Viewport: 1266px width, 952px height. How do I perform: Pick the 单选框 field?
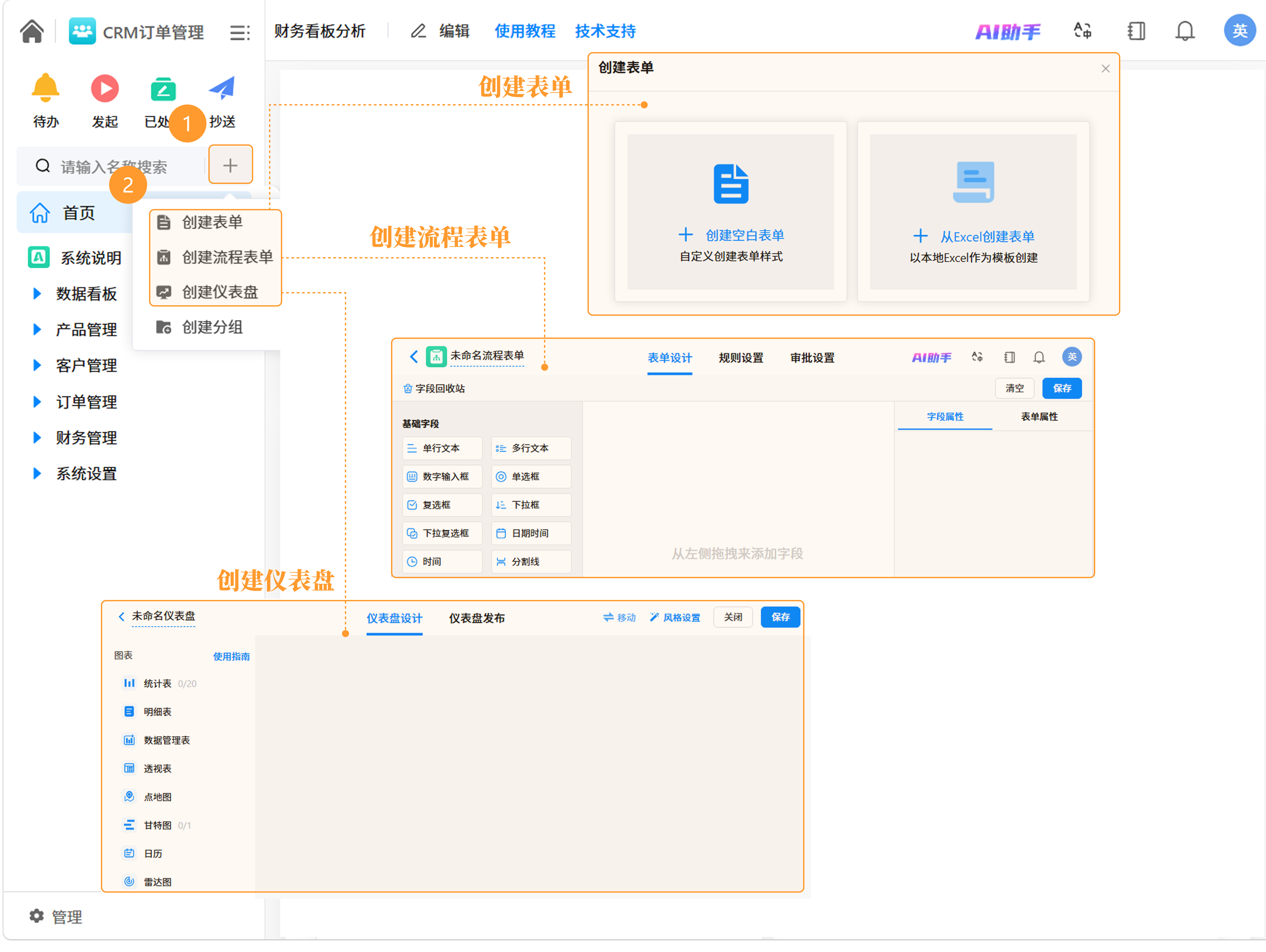coord(531,477)
